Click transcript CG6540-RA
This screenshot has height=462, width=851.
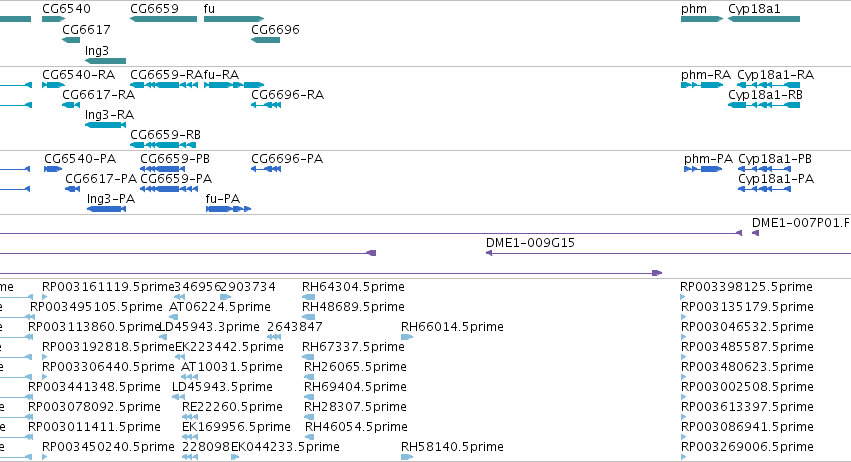pos(78,75)
